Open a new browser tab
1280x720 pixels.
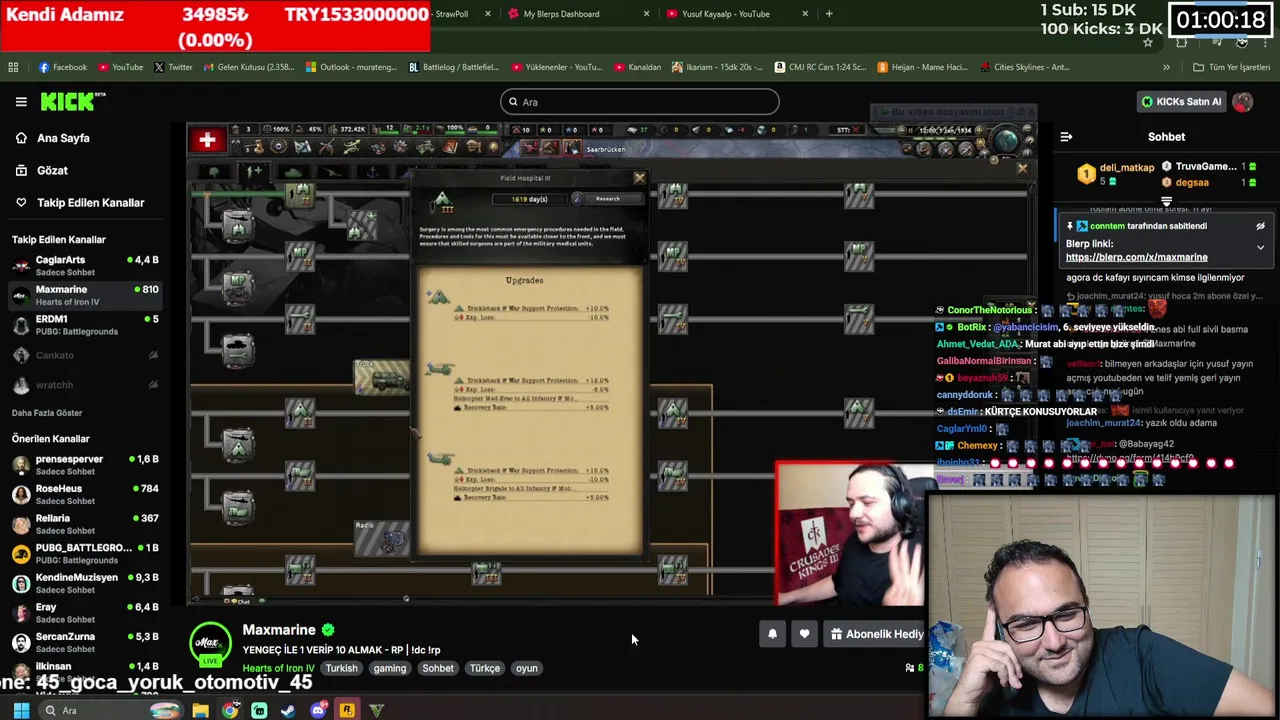coord(829,14)
